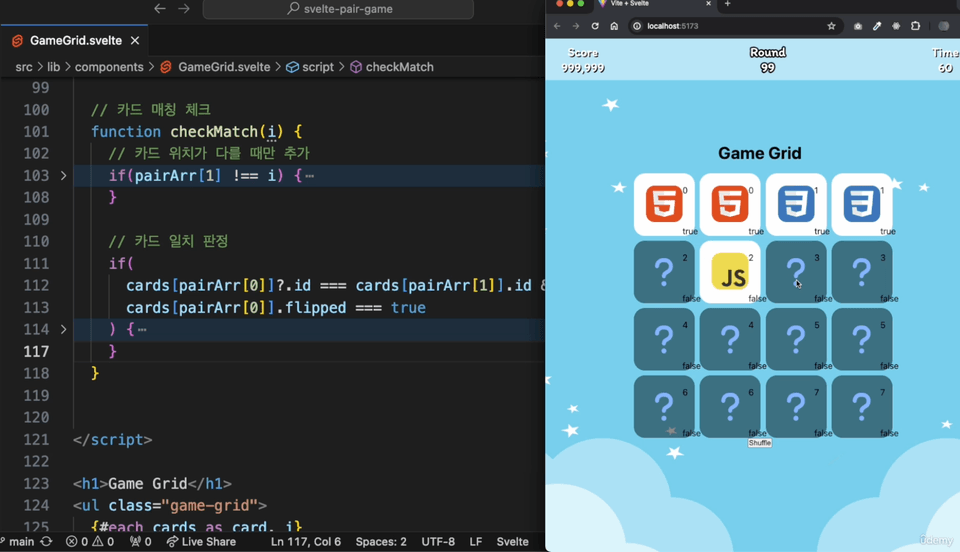This screenshot has width=960, height=552.
Task: Click the Svelte file icon in the tab
Action: (x=17, y=40)
